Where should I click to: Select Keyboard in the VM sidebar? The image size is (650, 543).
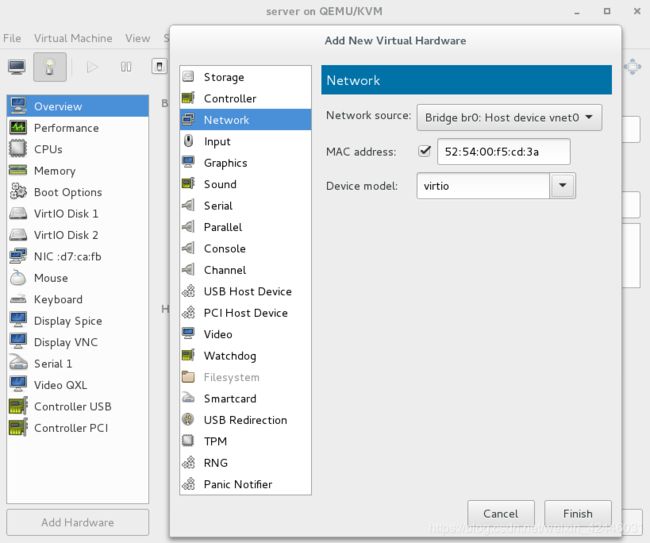[x=78, y=299]
